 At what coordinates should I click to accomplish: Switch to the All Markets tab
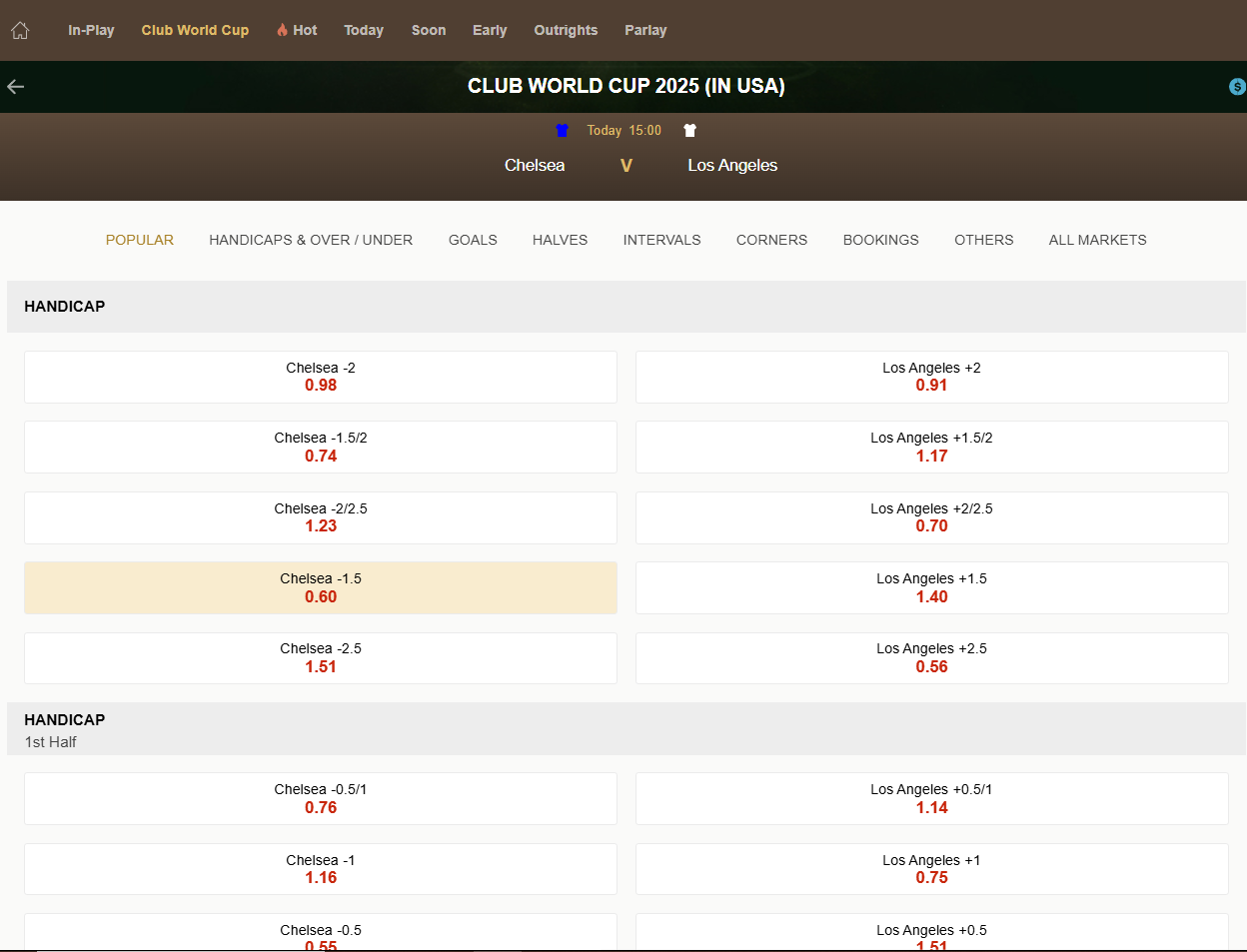(x=1097, y=240)
